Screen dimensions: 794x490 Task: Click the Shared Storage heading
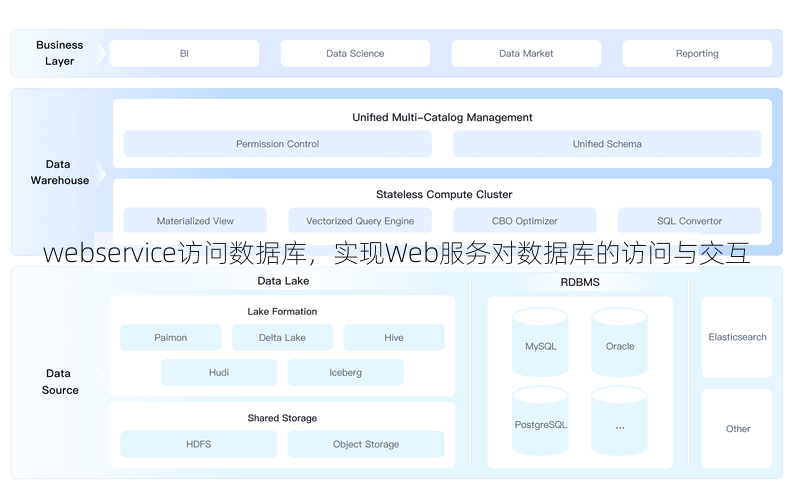(x=282, y=418)
